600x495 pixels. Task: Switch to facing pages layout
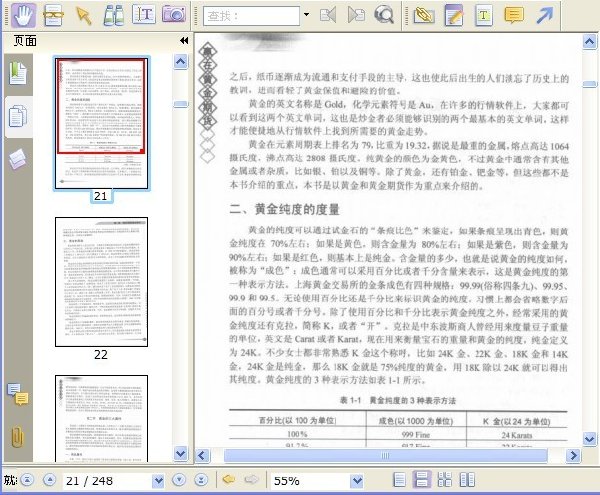click(x=467, y=480)
